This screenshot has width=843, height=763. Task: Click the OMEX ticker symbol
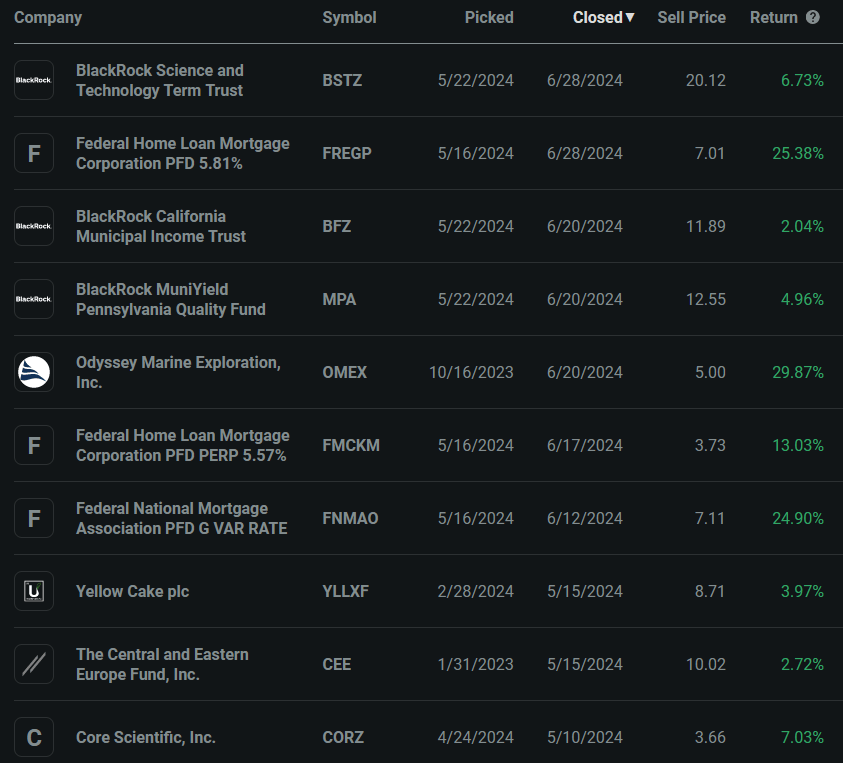pos(345,372)
